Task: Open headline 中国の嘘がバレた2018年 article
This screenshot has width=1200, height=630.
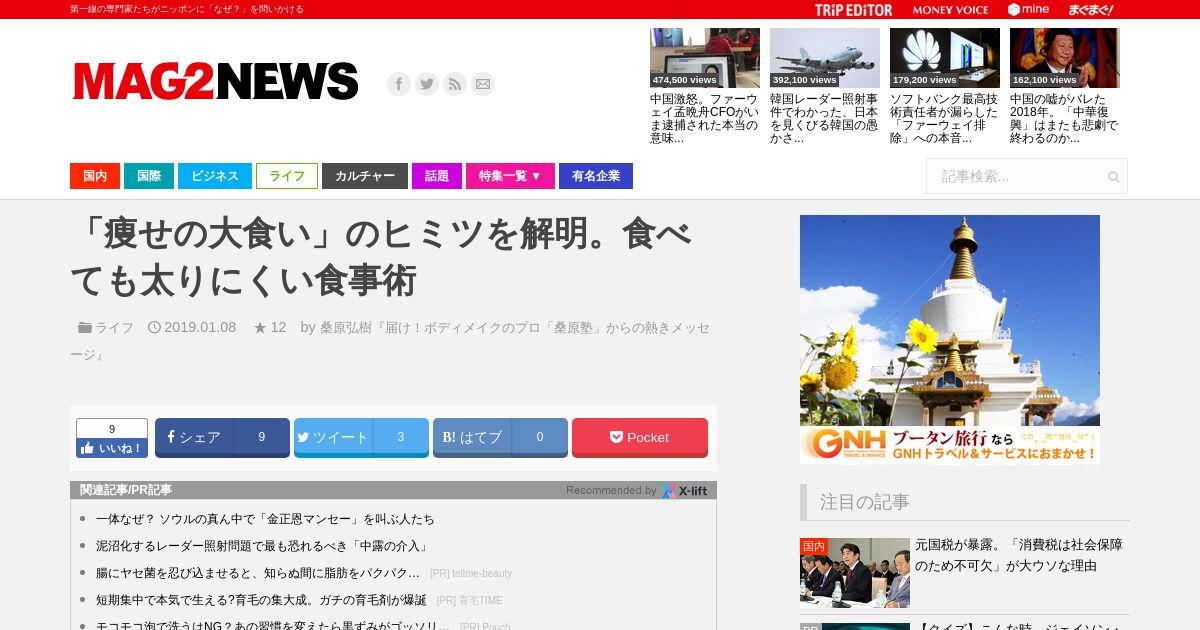Action: (1064, 119)
